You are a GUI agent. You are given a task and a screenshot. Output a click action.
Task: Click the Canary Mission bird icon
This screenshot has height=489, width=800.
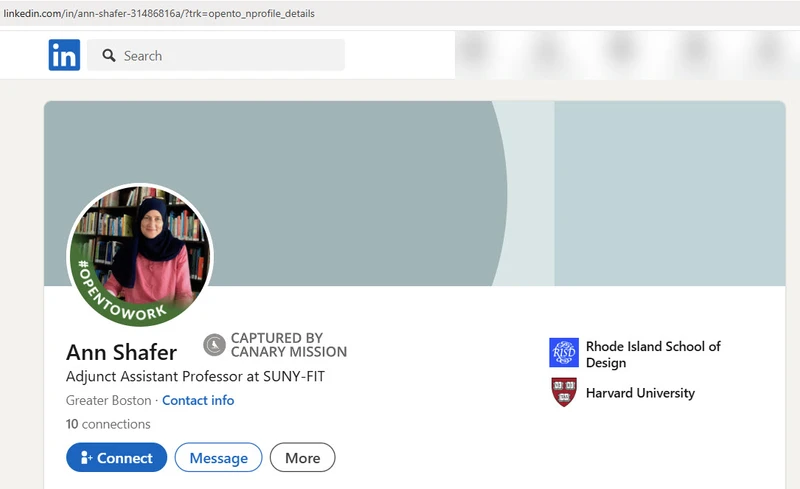[214, 345]
